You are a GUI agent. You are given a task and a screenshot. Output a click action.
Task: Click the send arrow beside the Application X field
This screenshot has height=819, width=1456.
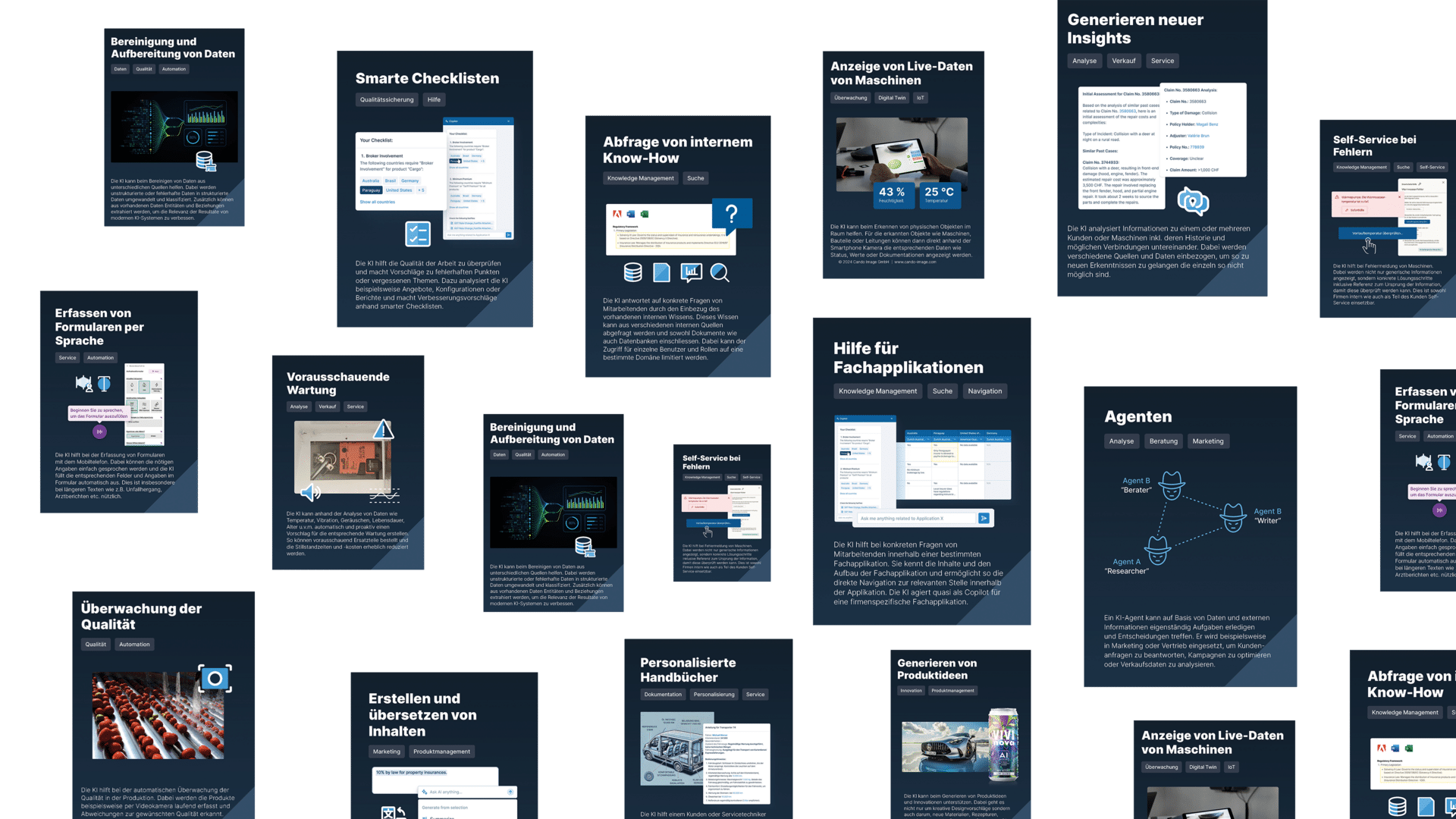984,519
